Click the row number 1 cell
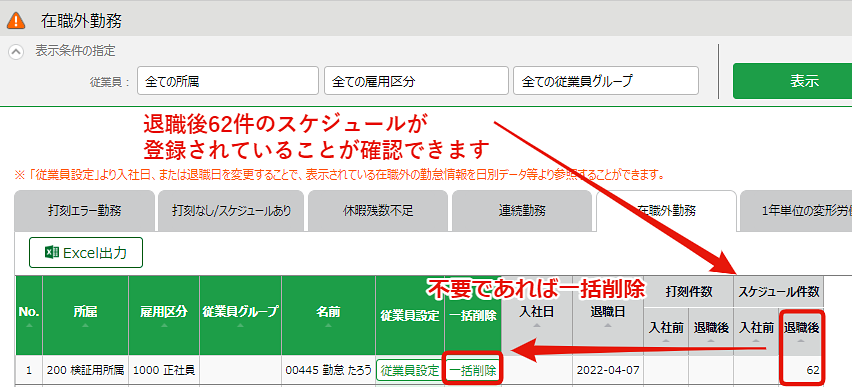The width and height of the screenshot is (852, 387). (x=28, y=371)
